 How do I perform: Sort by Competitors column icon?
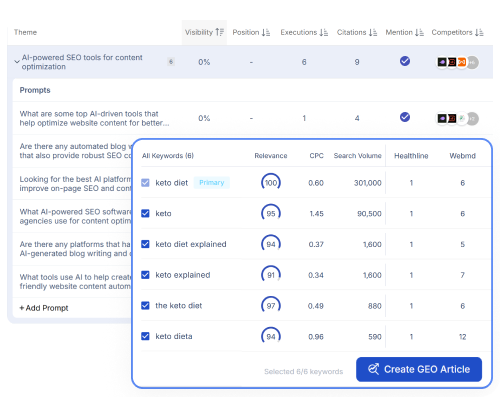tap(479, 32)
